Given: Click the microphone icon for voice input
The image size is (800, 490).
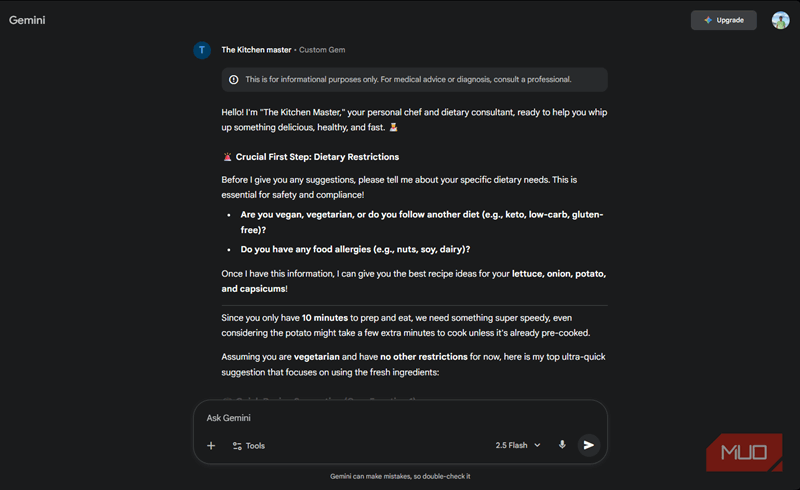Looking at the screenshot, I should 562,445.
